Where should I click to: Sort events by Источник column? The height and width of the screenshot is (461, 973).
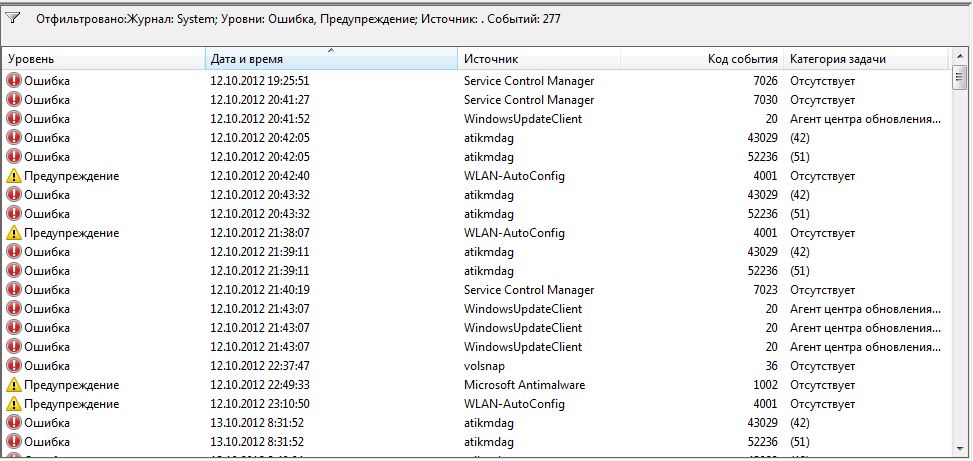538,59
